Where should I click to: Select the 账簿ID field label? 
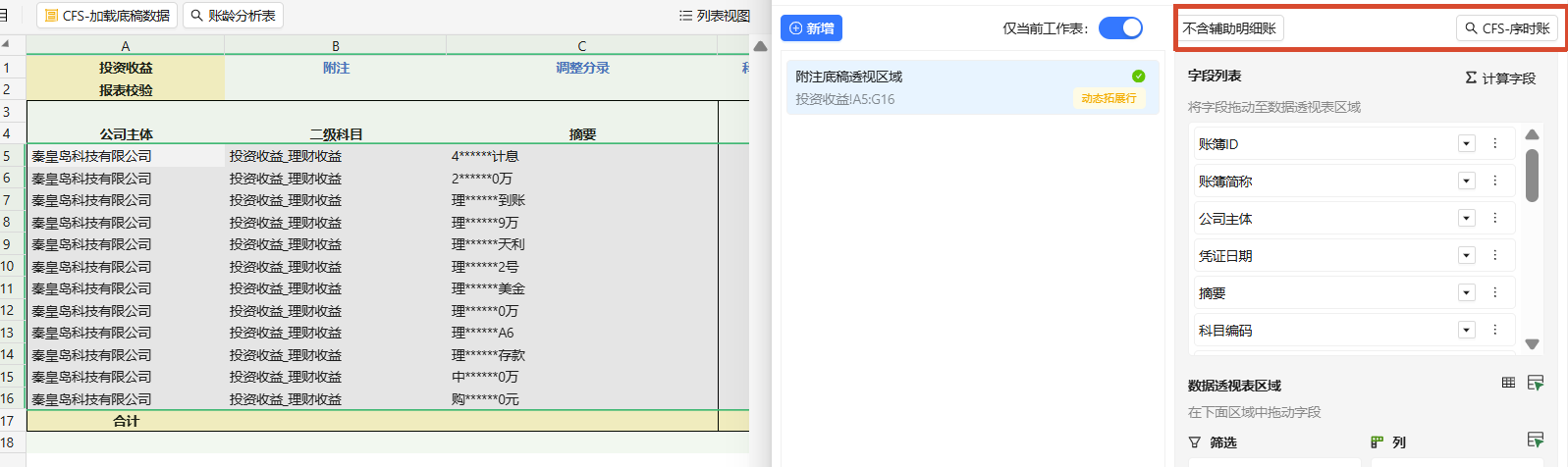pyautogui.click(x=1218, y=144)
